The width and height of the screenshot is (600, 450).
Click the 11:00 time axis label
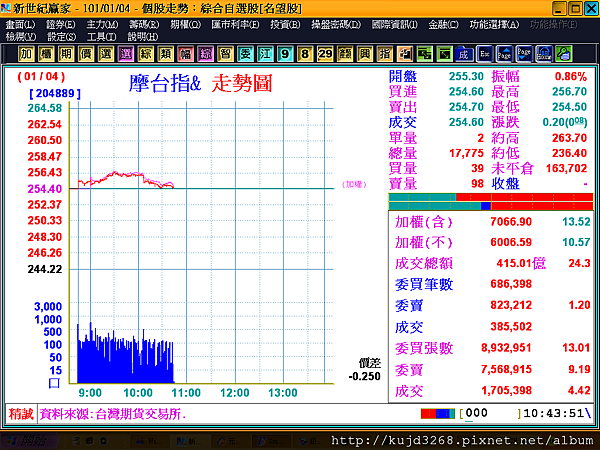[x=186, y=393]
